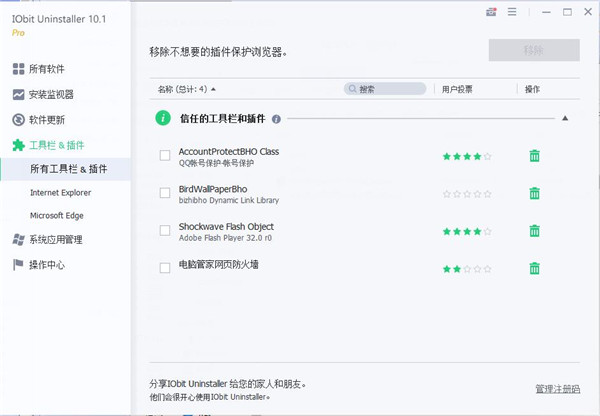600x416 pixels.
Task: Open the hamburger options menu
Action: [x=512, y=12]
